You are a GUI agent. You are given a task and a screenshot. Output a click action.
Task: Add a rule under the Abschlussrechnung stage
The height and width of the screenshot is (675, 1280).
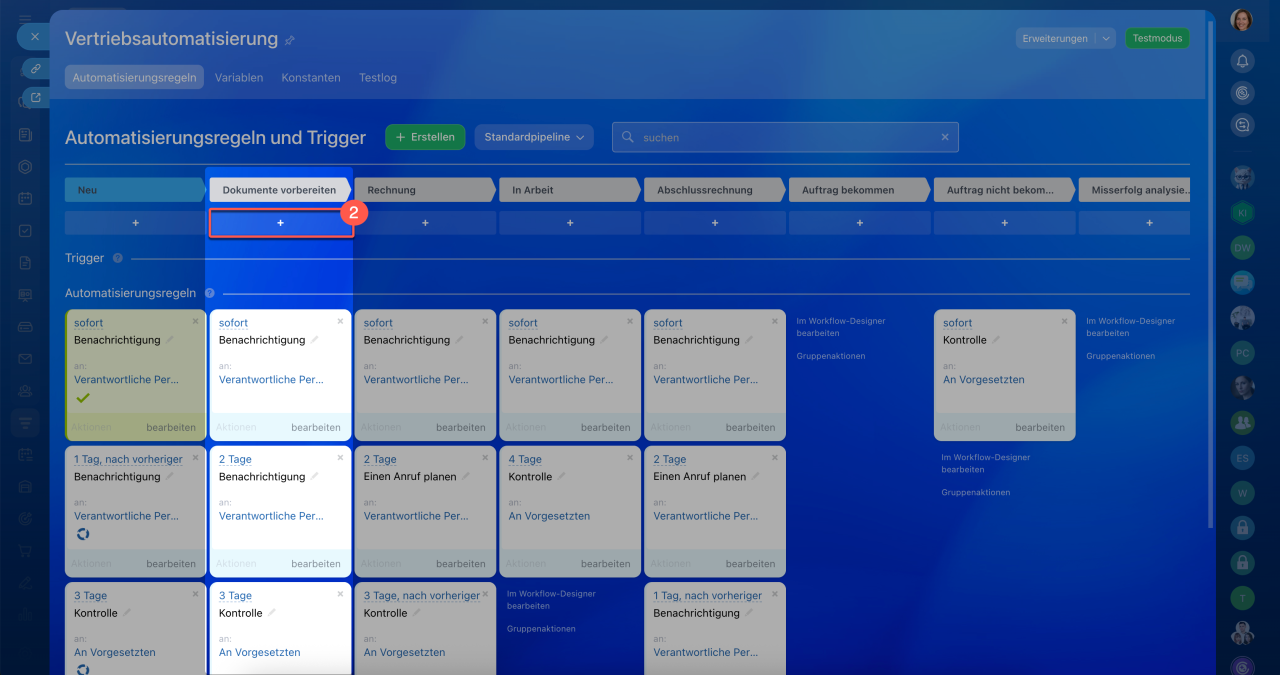(x=715, y=223)
